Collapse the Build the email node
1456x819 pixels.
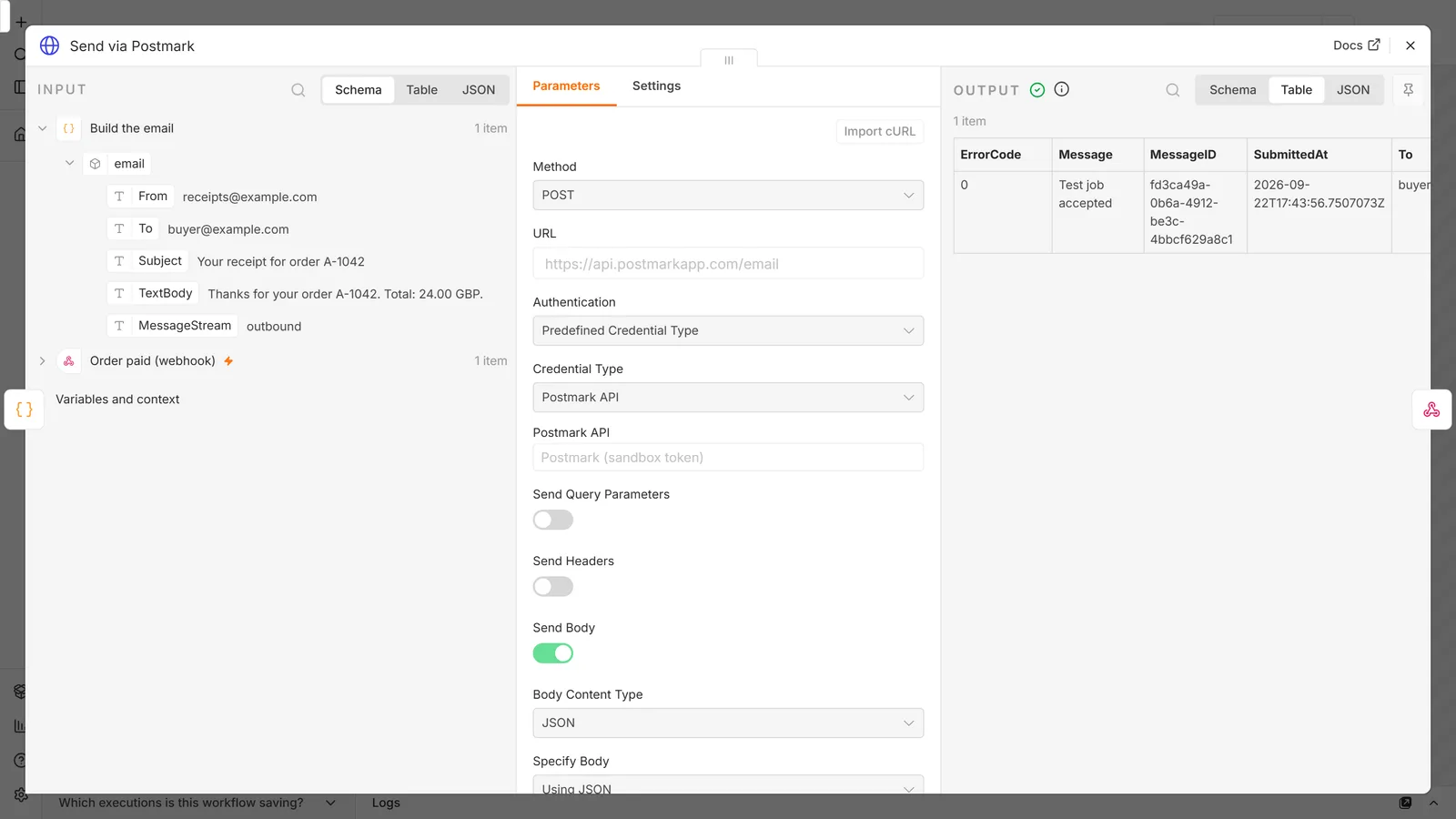(42, 128)
